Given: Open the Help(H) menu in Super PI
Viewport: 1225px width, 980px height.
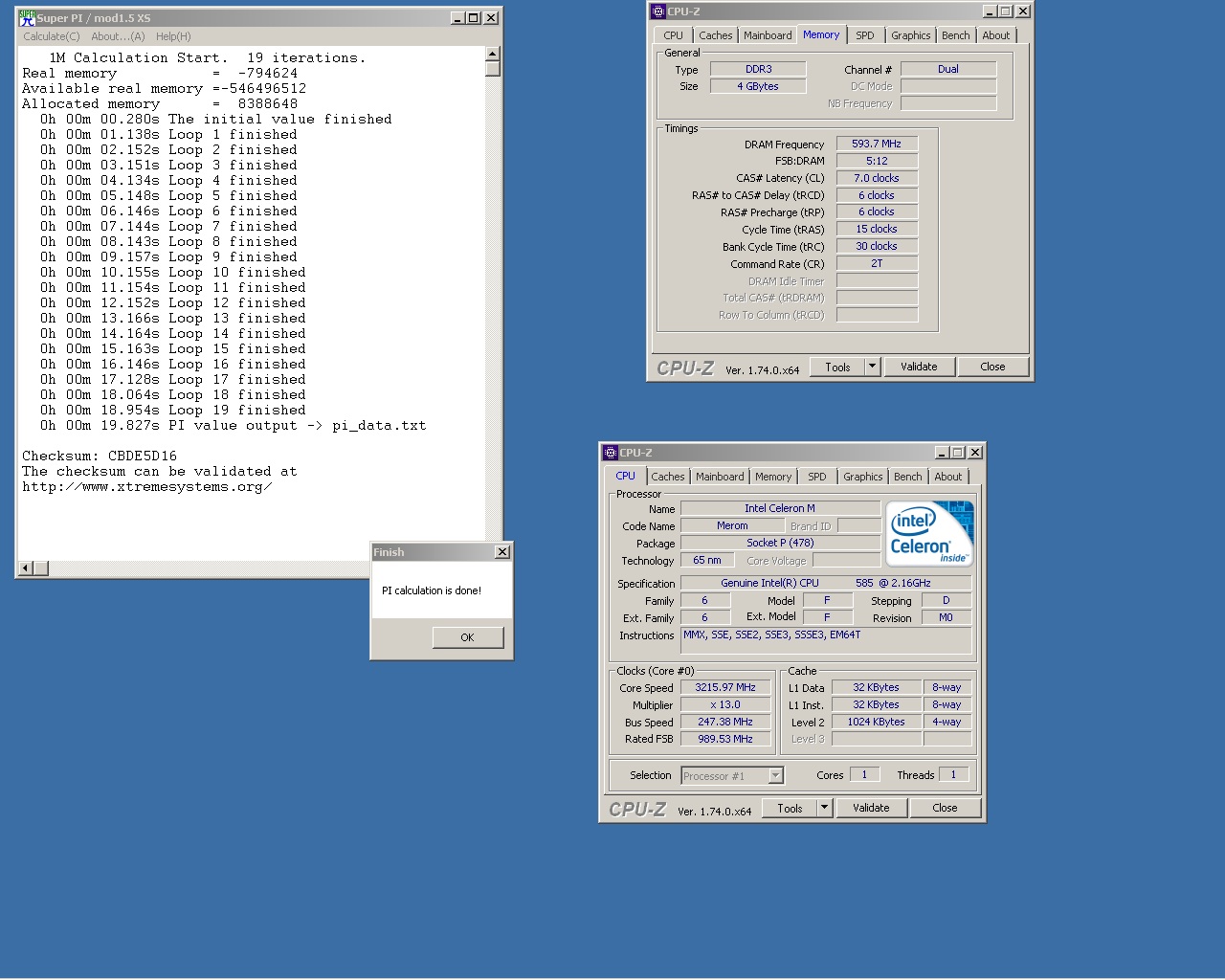Looking at the screenshot, I should point(173,36).
